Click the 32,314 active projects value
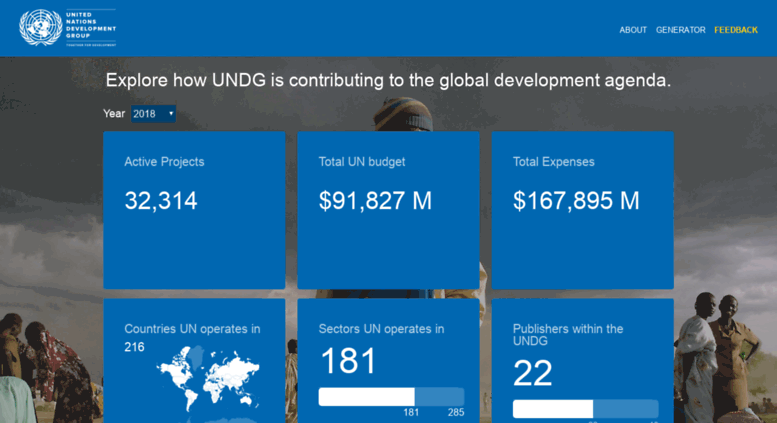Screen dimensions: 777x423 coord(161,201)
